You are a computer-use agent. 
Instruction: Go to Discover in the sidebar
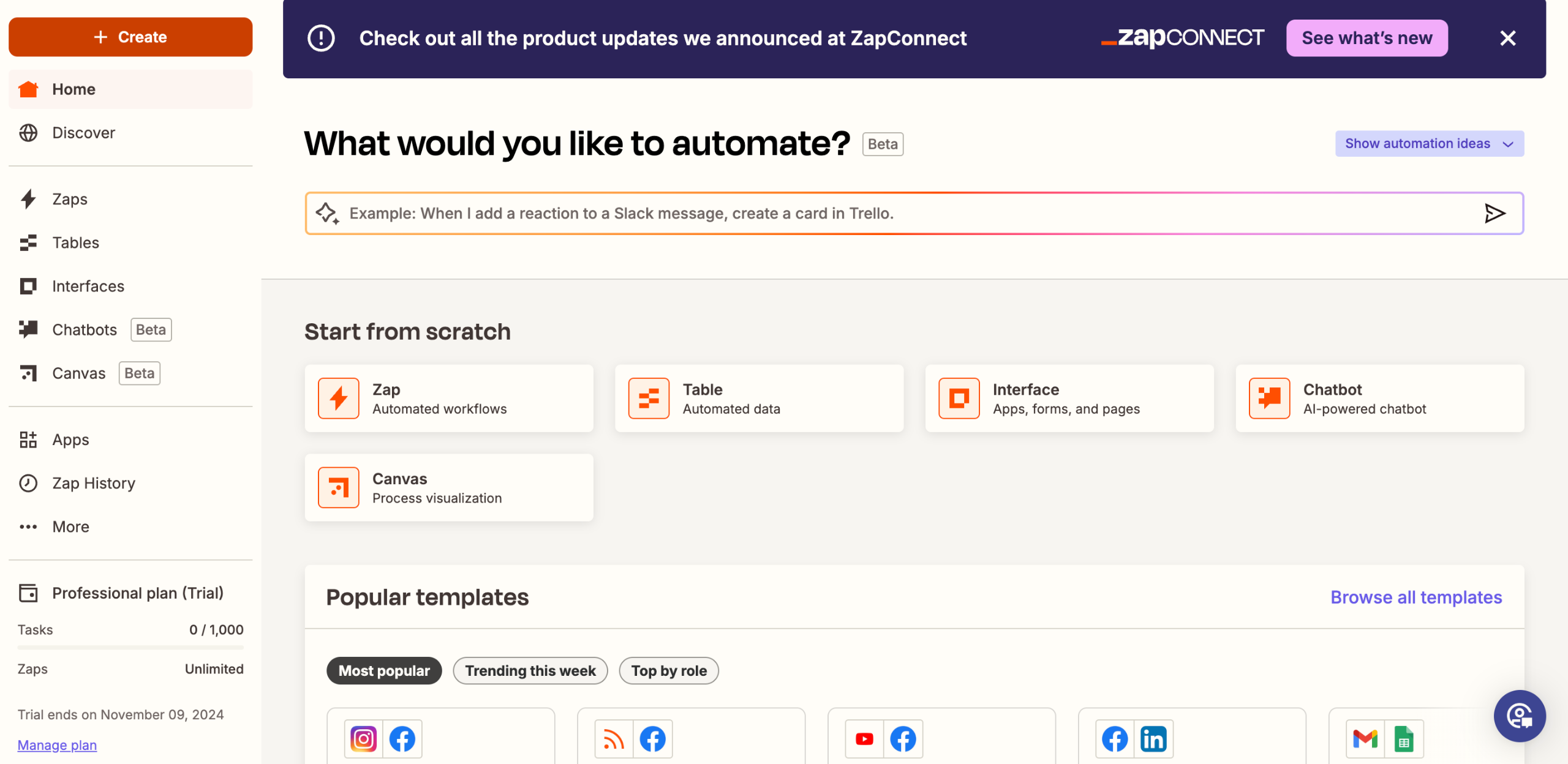[83, 133]
